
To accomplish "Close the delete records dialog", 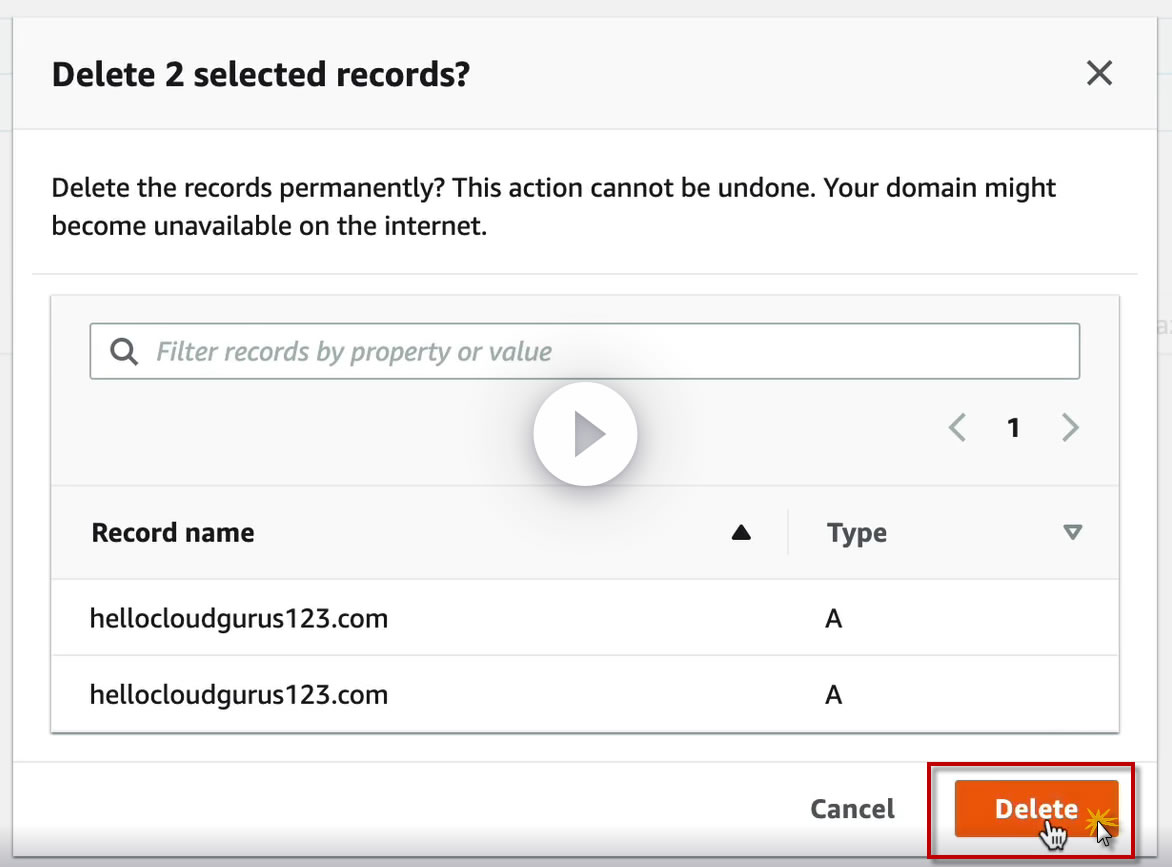I will tap(1099, 73).
